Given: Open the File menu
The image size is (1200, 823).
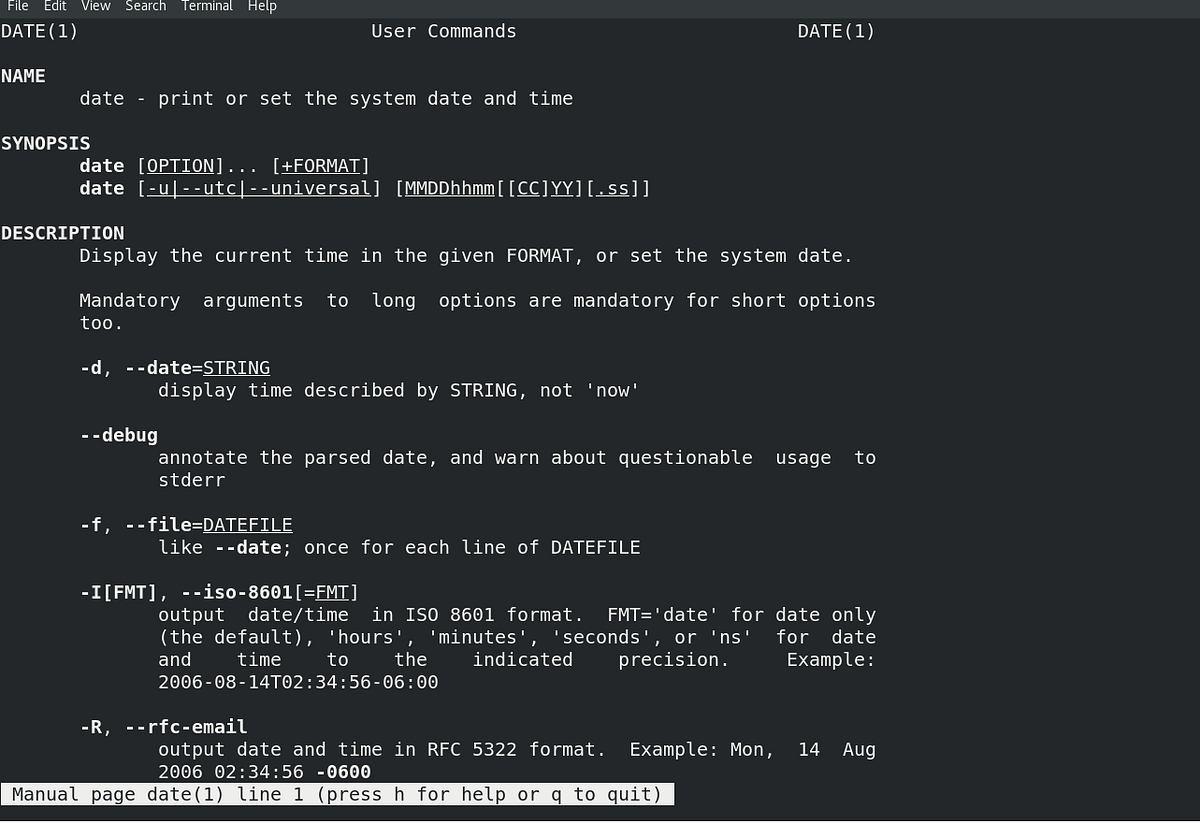Looking at the screenshot, I should click(x=17, y=7).
